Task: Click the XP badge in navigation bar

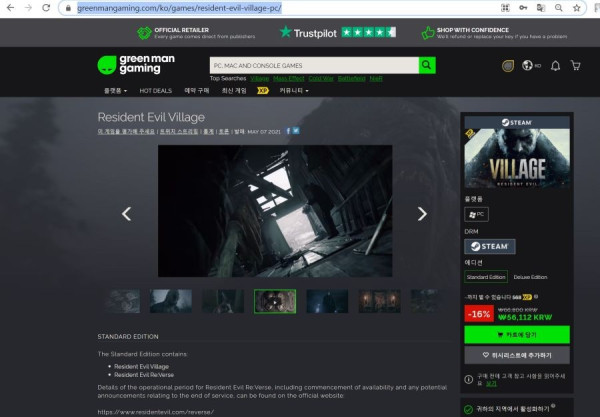Action: pyautogui.click(x=263, y=91)
